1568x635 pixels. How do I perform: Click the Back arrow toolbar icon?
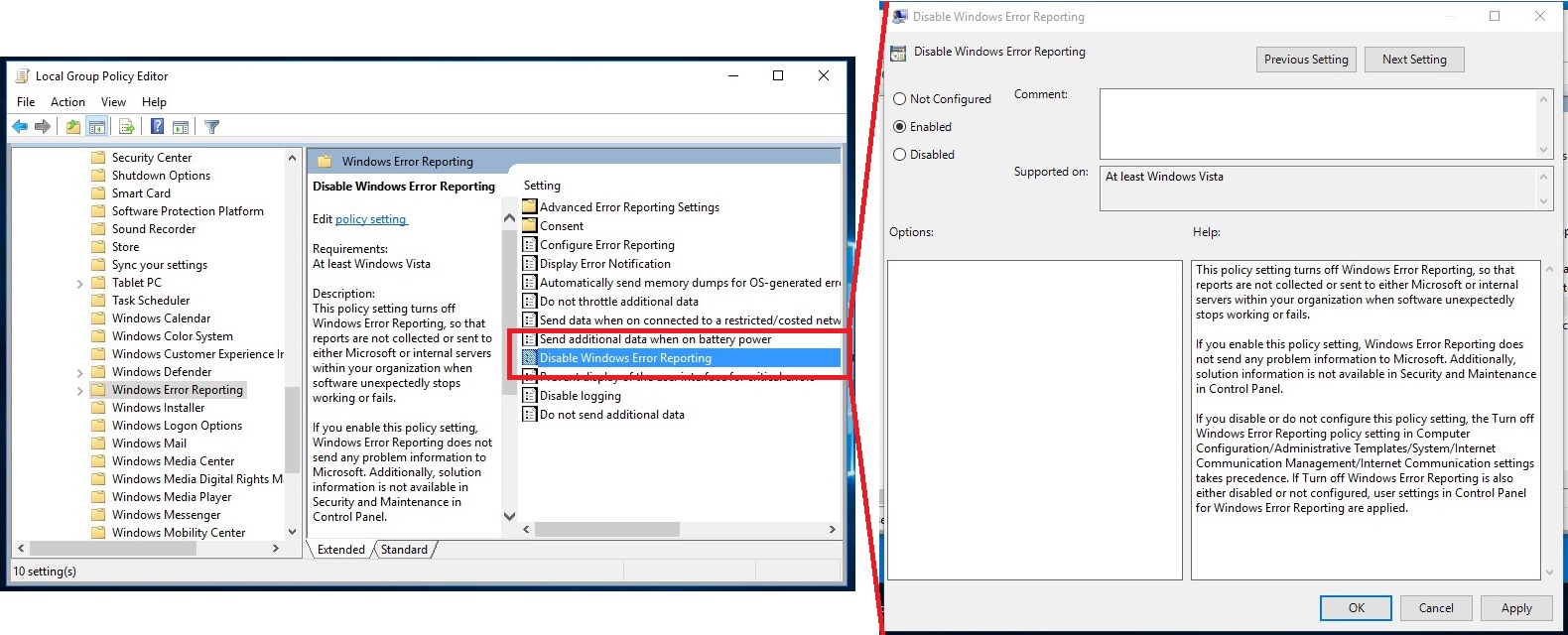coord(20,127)
